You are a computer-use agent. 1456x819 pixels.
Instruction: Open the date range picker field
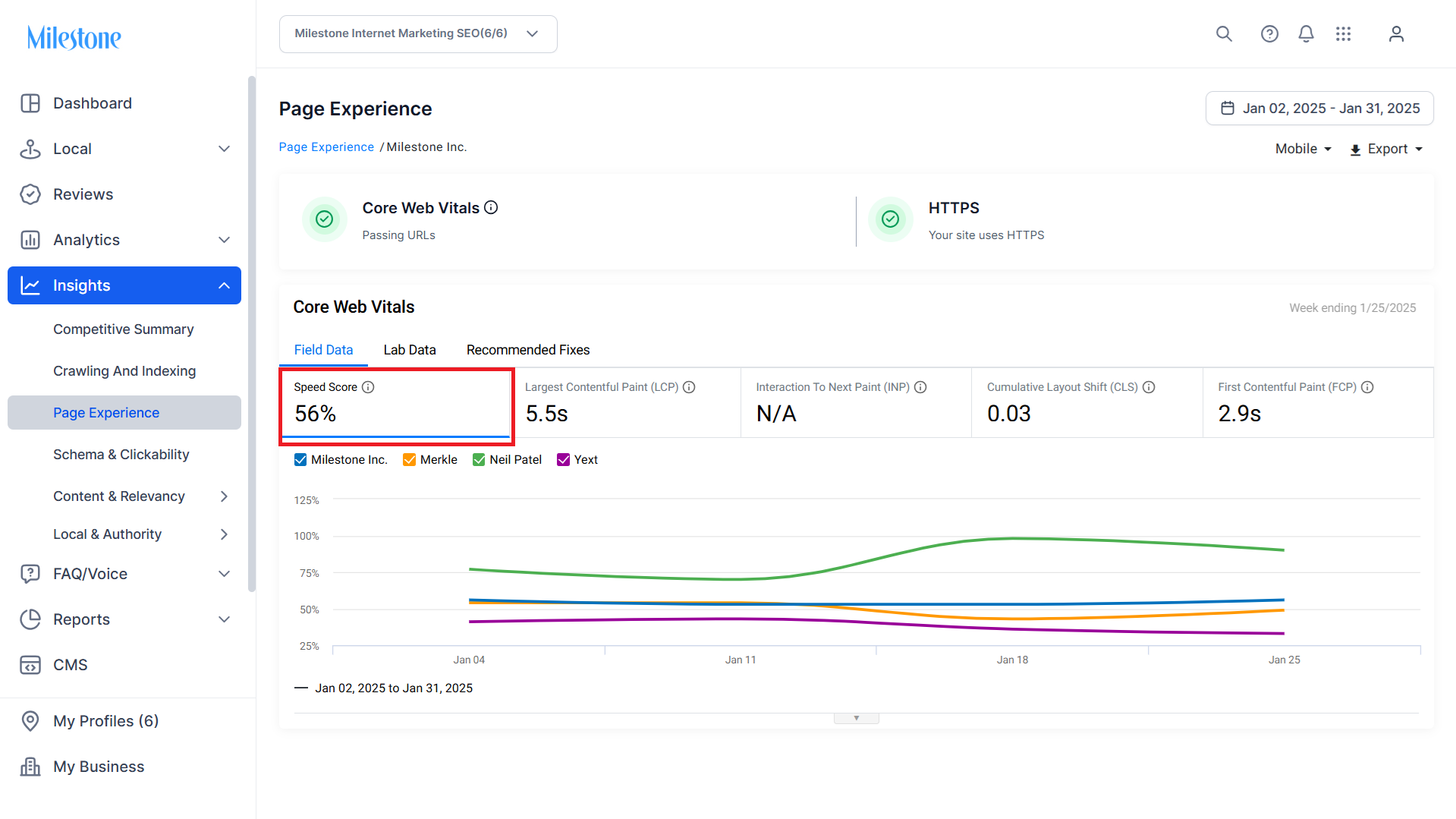pos(1319,109)
